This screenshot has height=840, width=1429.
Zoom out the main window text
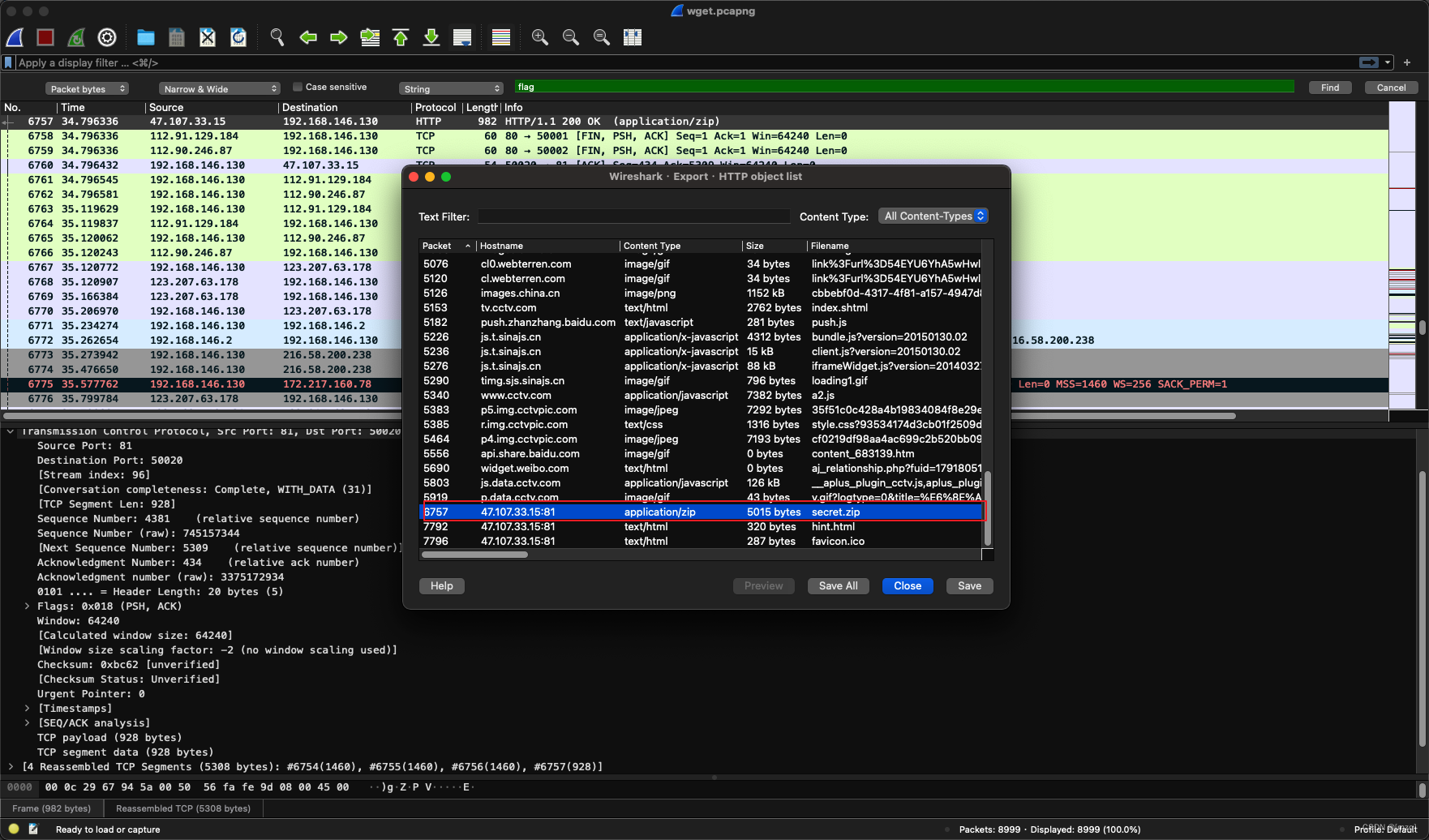pyautogui.click(x=571, y=37)
